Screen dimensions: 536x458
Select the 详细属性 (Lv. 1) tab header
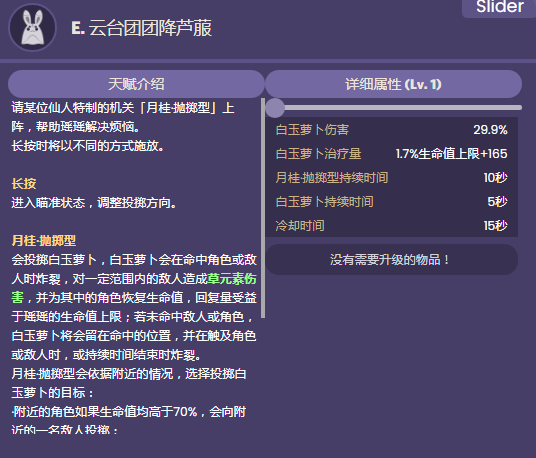tap(393, 84)
